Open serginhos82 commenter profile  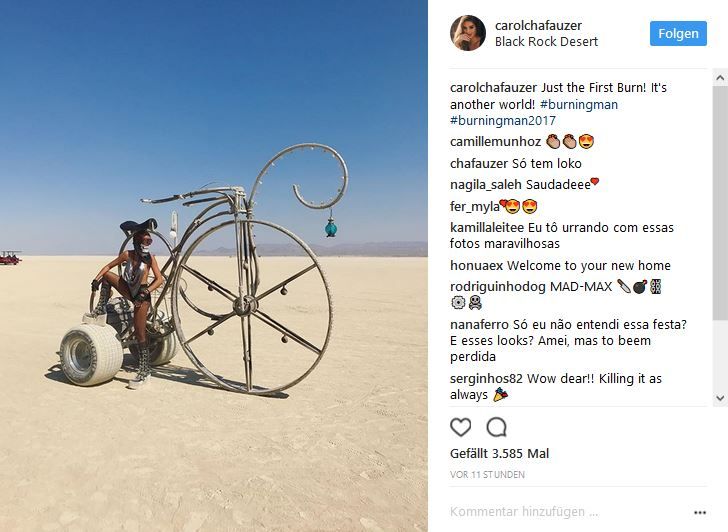click(486, 379)
